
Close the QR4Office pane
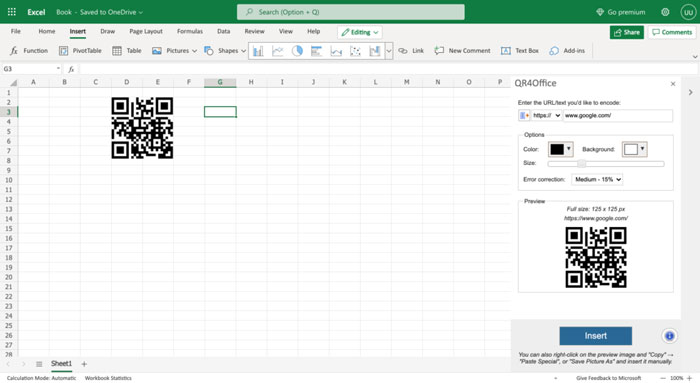[673, 84]
